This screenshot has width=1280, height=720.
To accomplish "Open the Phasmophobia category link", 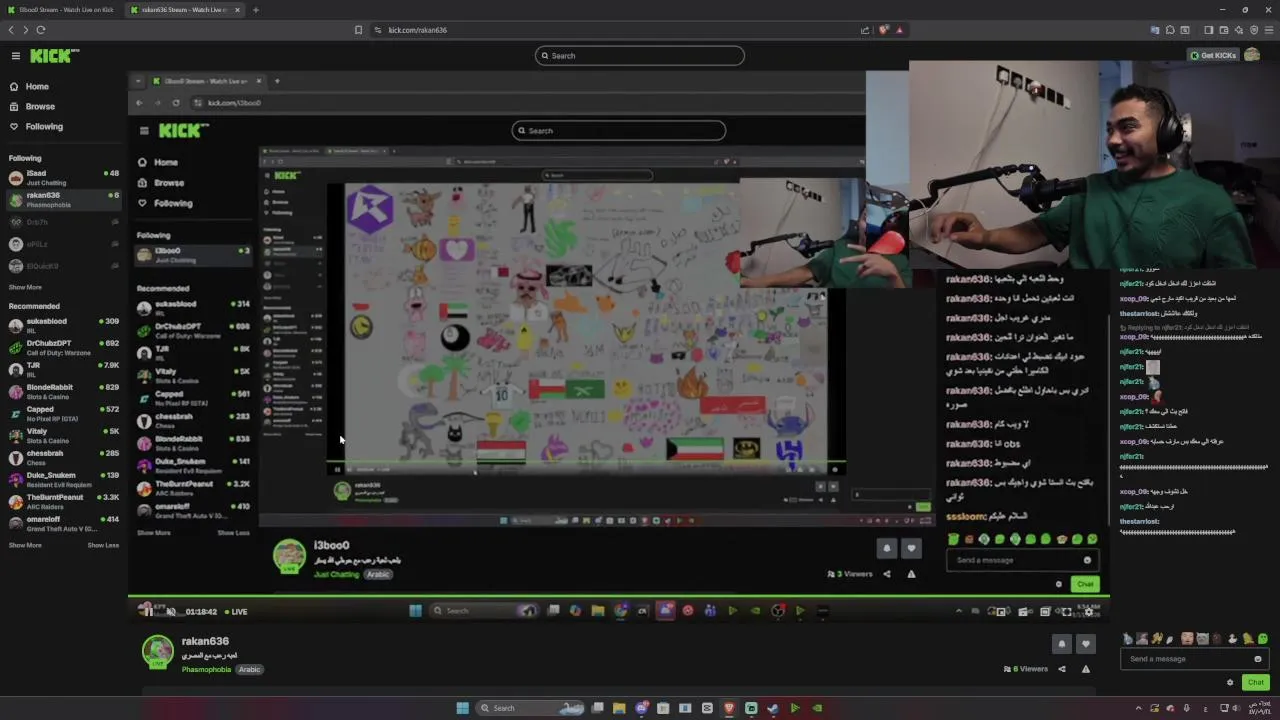I will pos(206,669).
